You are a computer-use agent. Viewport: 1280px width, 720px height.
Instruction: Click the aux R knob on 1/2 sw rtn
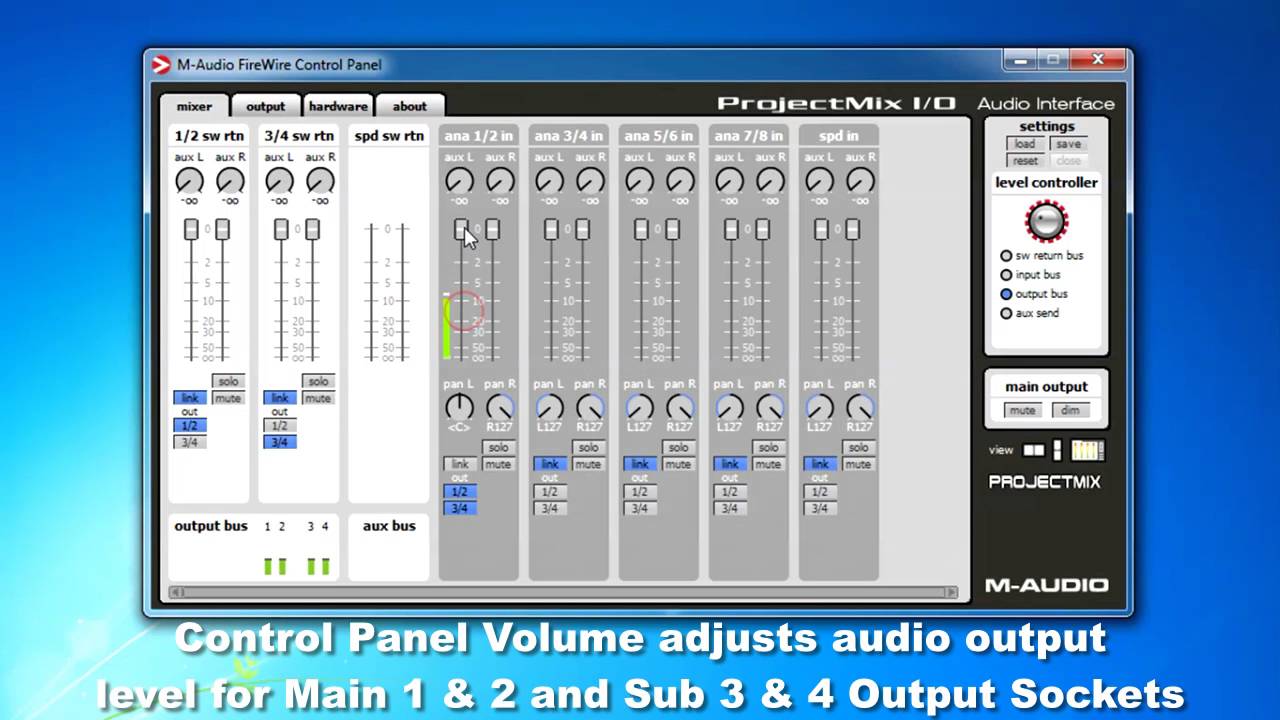pyautogui.click(x=230, y=181)
